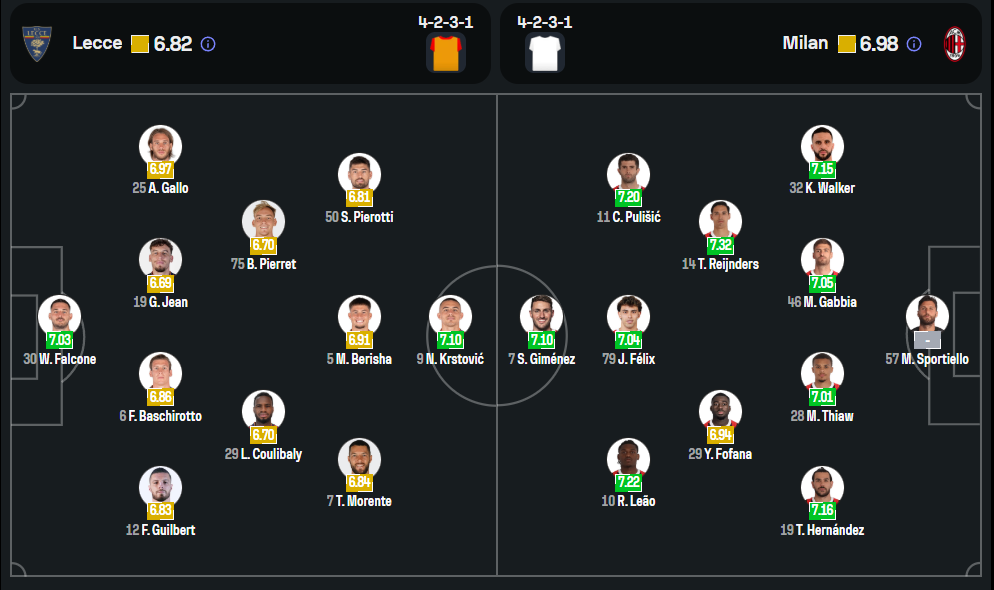The height and width of the screenshot is (590, 994).
Task: Click Milan's white kit shirt icon
Action: (x=545, y=53)
